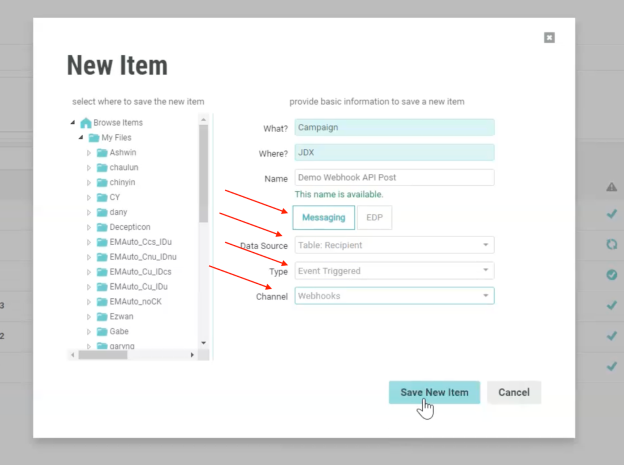The height and width of the screenshot is (465, 624).
Task: Expand the EMAuto_Ccs_IDu folder node
Action: pyautogui.click(x=88, y=242)
